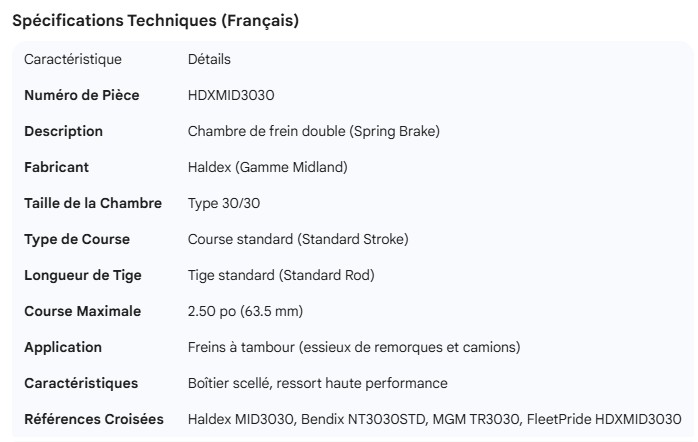Click the Caractéristique column header

73,59
